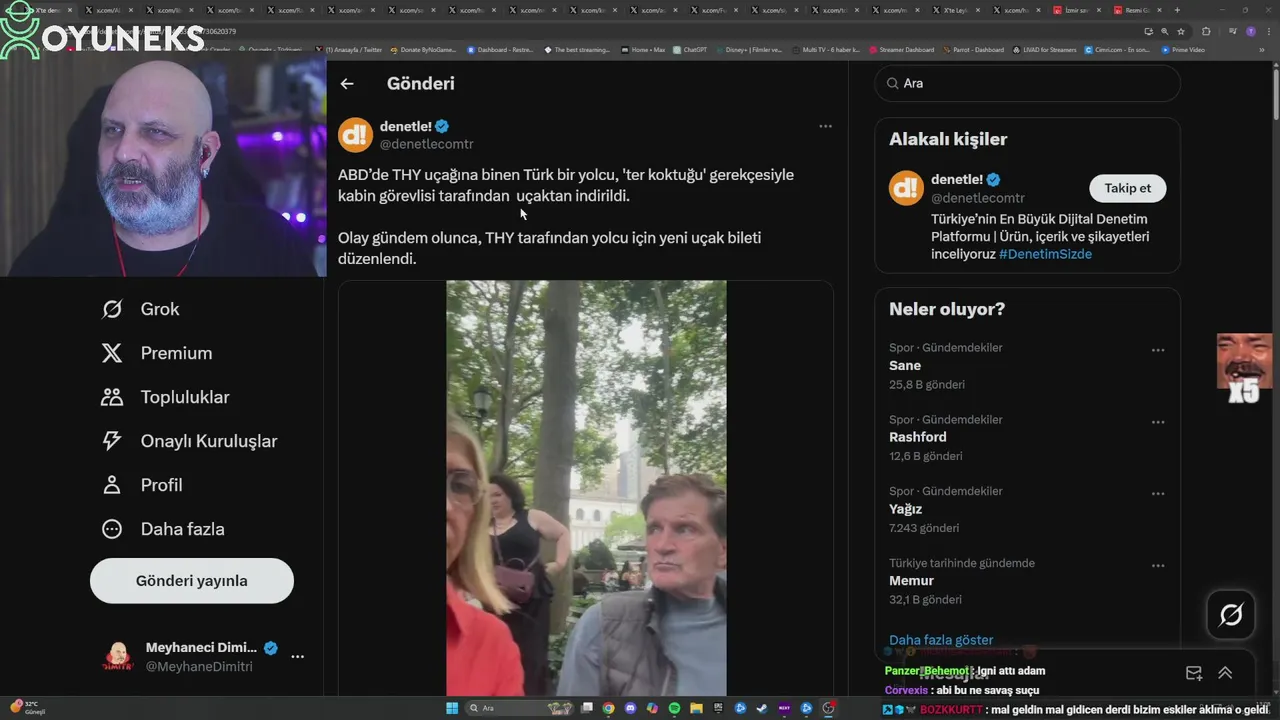Play the embedded post video
The height and width of the screenshot is (720, 1280).
pyautogui.click(x=586, y=488)
